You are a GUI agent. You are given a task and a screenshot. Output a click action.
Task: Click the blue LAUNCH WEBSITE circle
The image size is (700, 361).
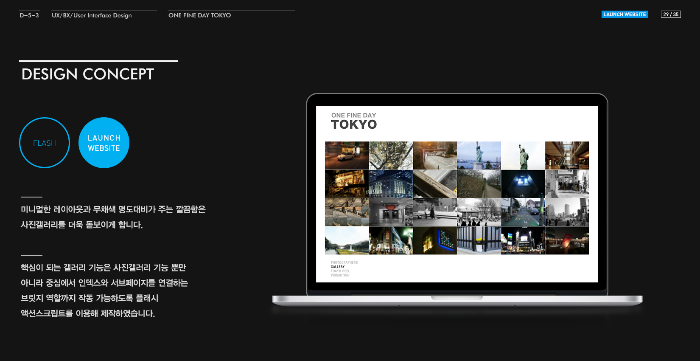[104, 143]
